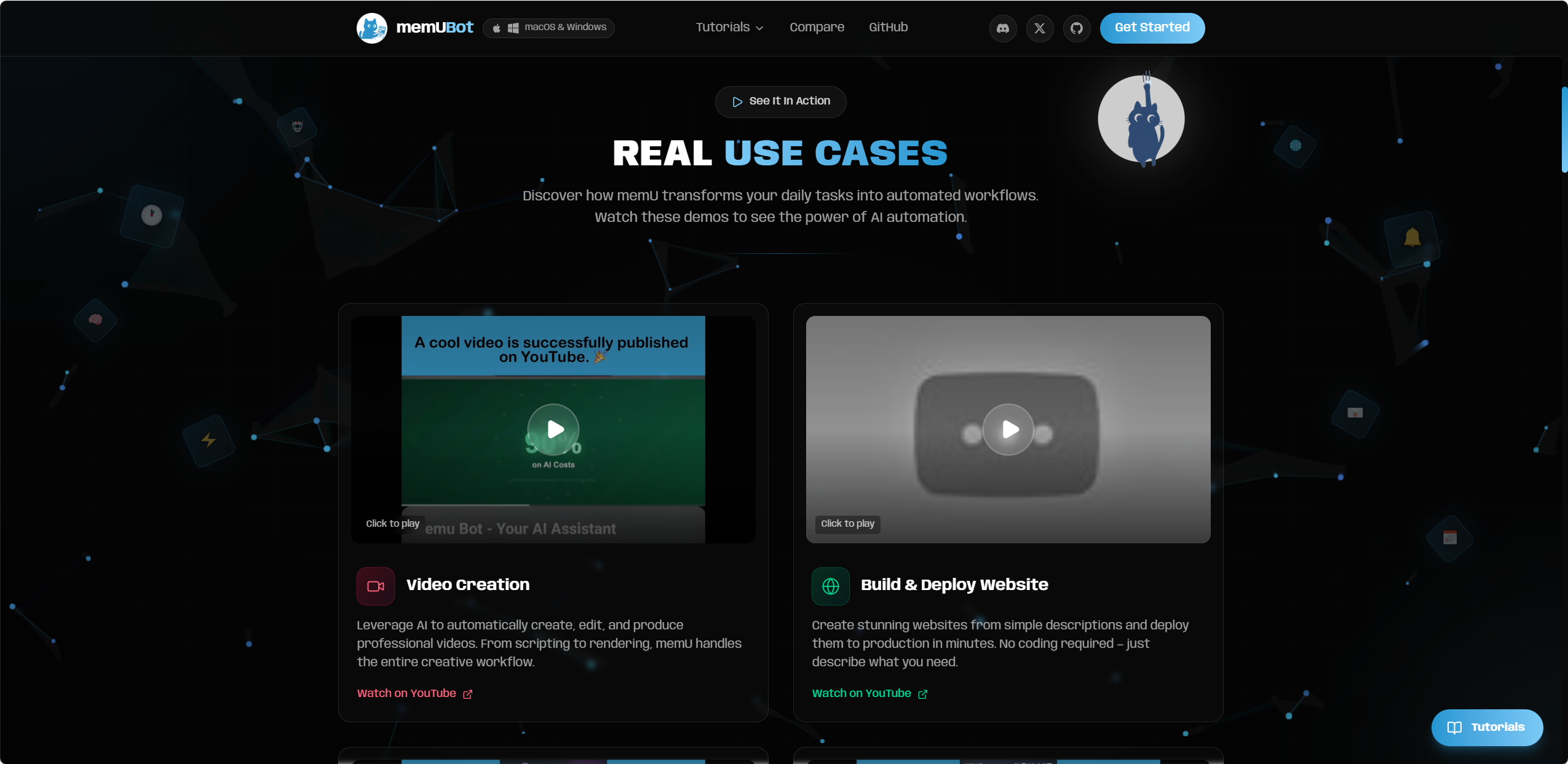
Task: Click the Video Creation camera icon
Action: coord(376,586)
